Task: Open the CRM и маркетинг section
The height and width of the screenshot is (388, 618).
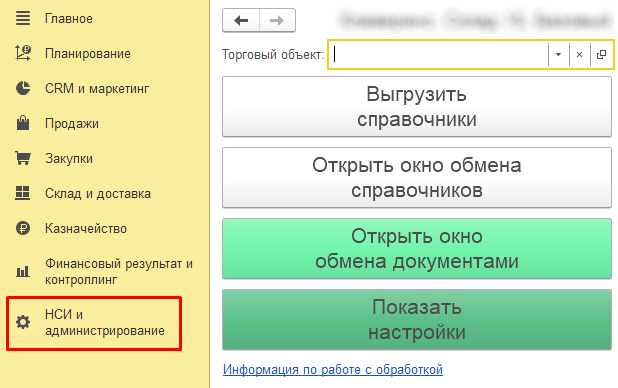Action: point(97,88)
